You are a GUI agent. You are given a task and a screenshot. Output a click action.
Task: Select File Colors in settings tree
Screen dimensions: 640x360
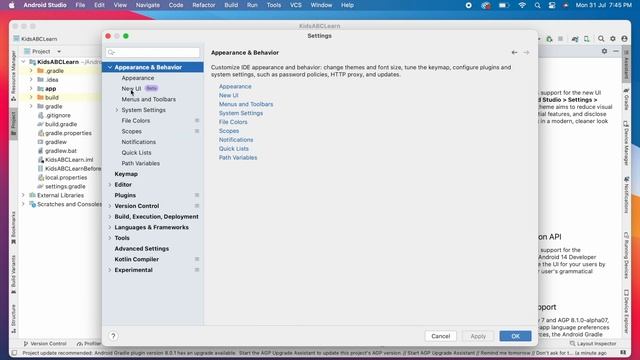coord(153,121)
